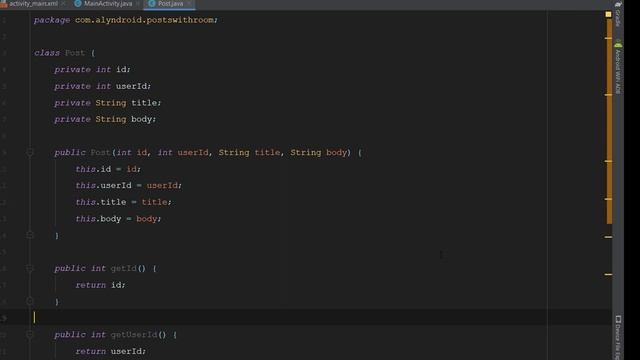640x360 pixels.
Task: Open the Device File Explorer panel
Action: (618, 337)
